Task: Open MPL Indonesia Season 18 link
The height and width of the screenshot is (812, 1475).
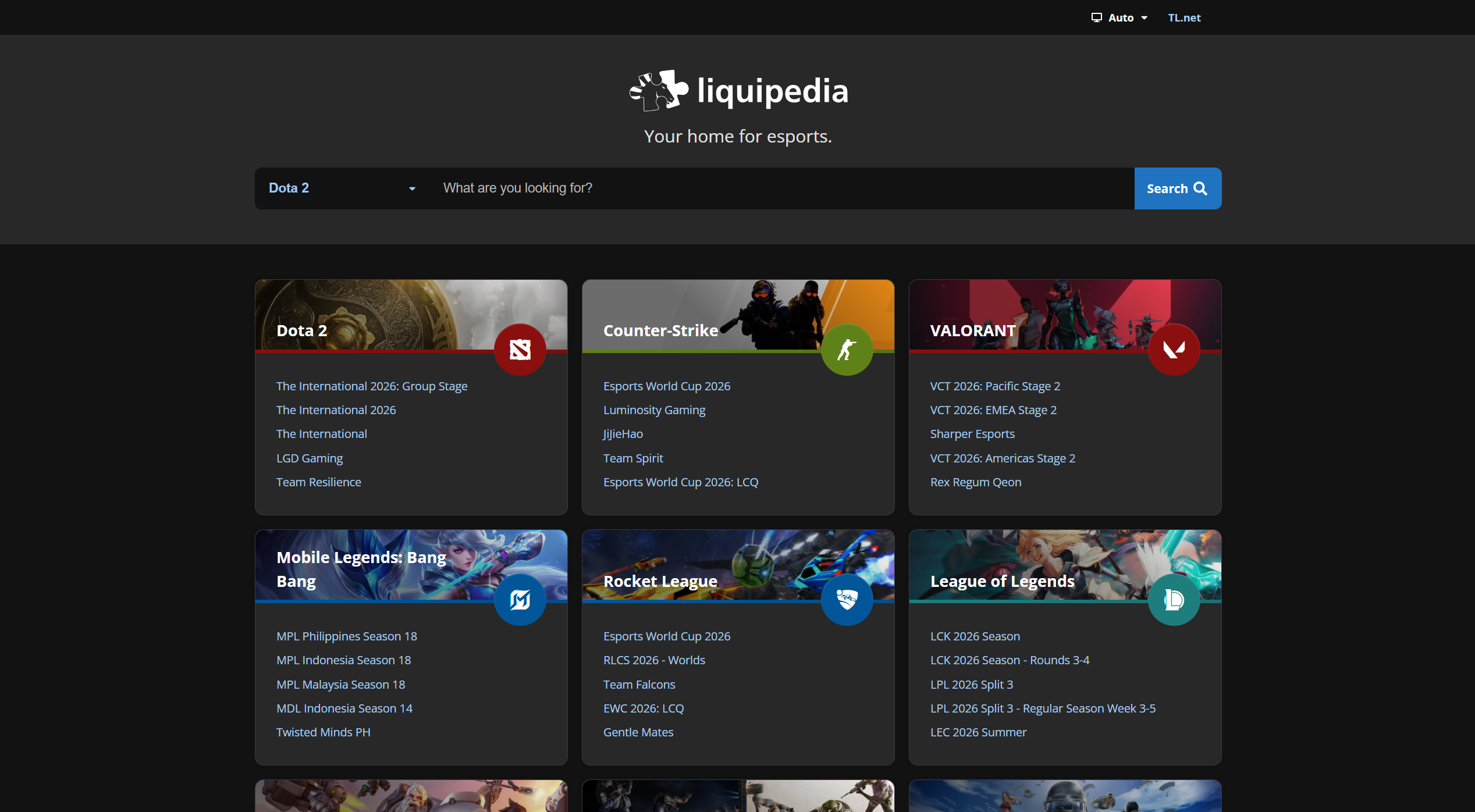Action: tap(344, 660)
